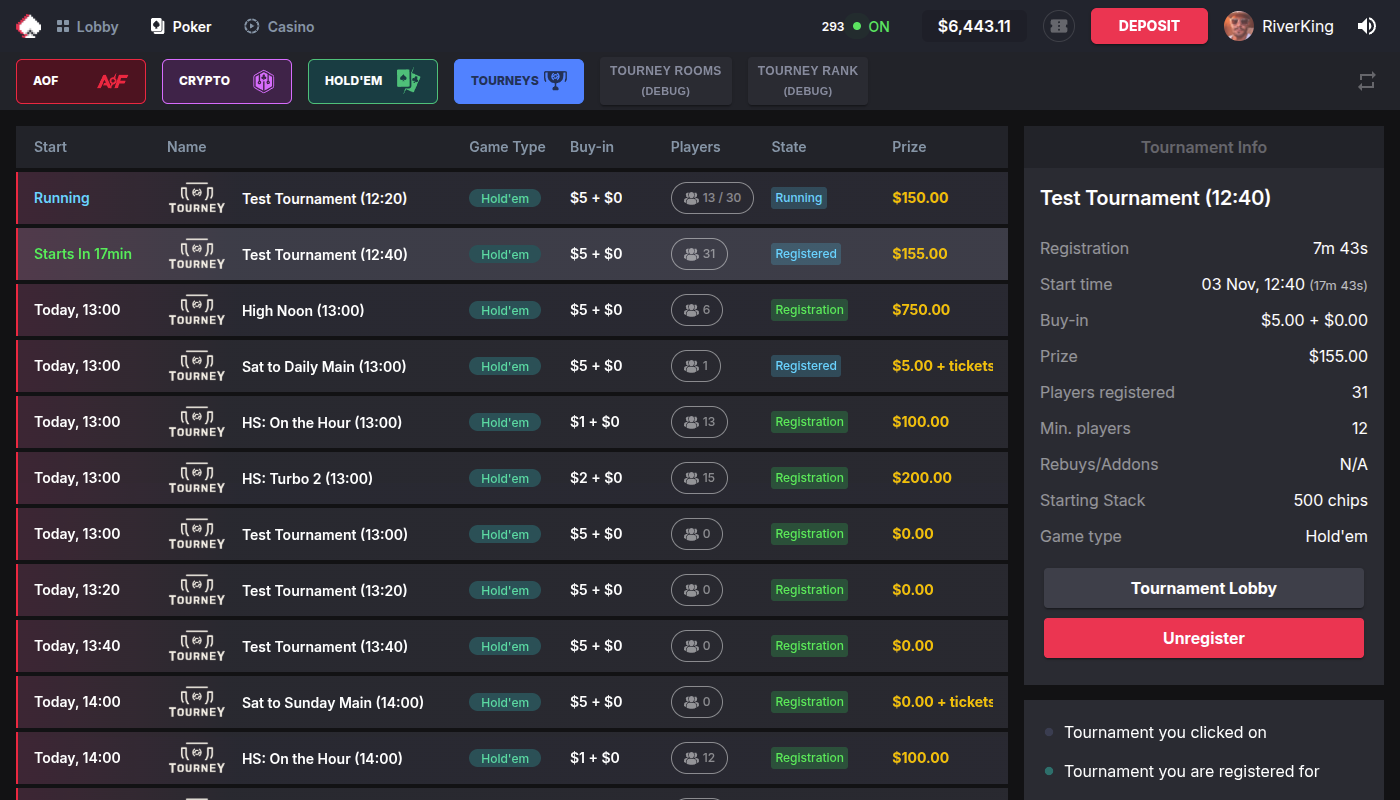
Task: Click the players icon showing 13 / 30
Action: coord(712,198)
